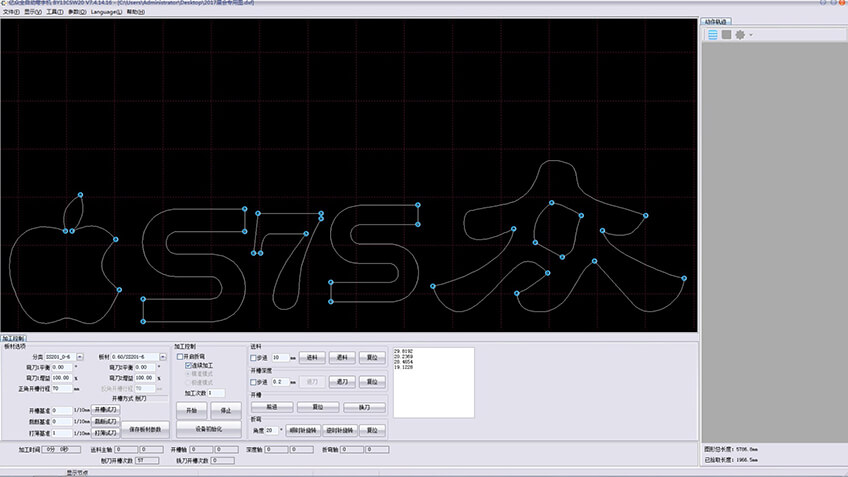Open the dropdown arrow beside the gear icon
Viewport: 848px width, 477px height.
click(x=751, y=35)
